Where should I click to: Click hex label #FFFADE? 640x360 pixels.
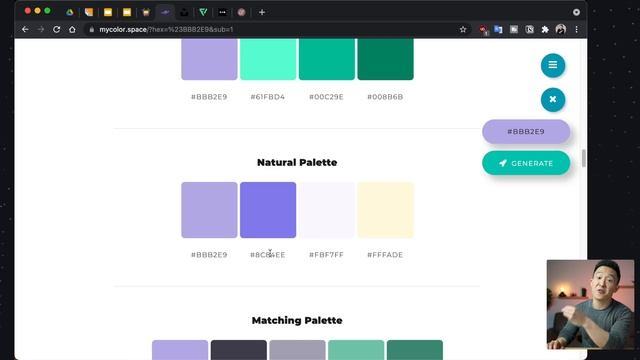385,255
